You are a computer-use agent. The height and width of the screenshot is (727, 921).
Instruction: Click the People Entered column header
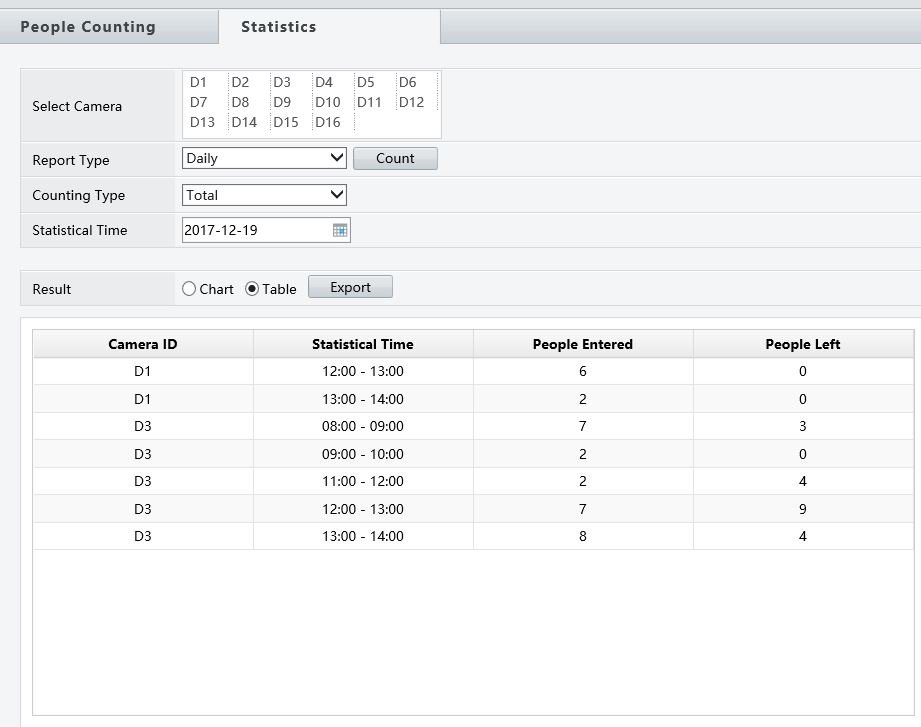coord(582,344)
